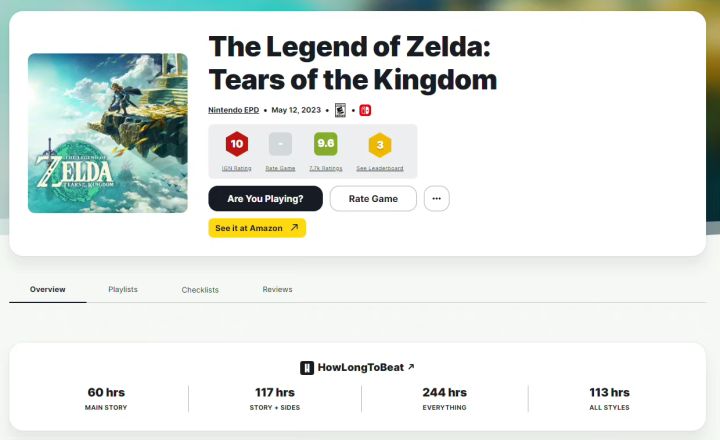This screenshot has width=720, height=440.
Task: Click the Nintendo Switch platform icon
Action: click(365, 110)
